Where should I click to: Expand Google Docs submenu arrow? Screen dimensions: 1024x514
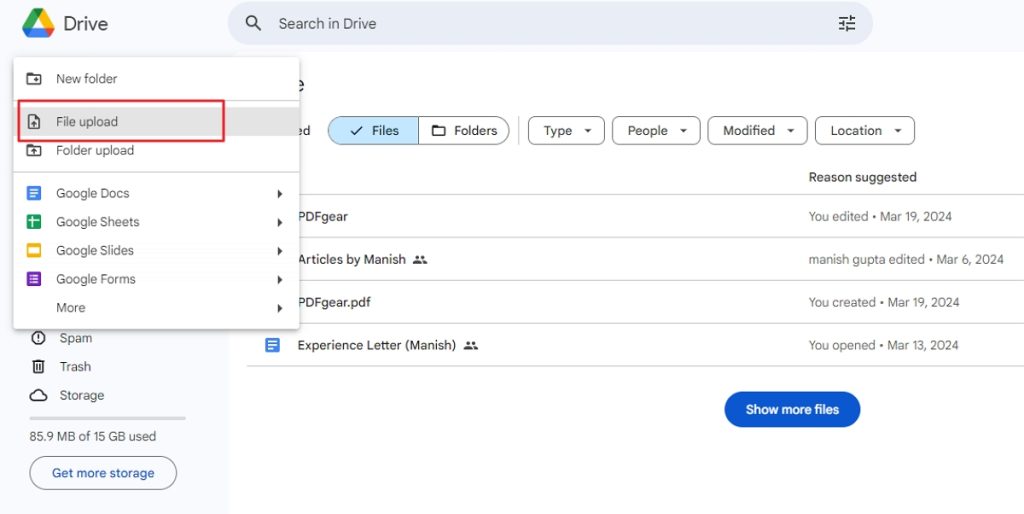click(280, 194)
